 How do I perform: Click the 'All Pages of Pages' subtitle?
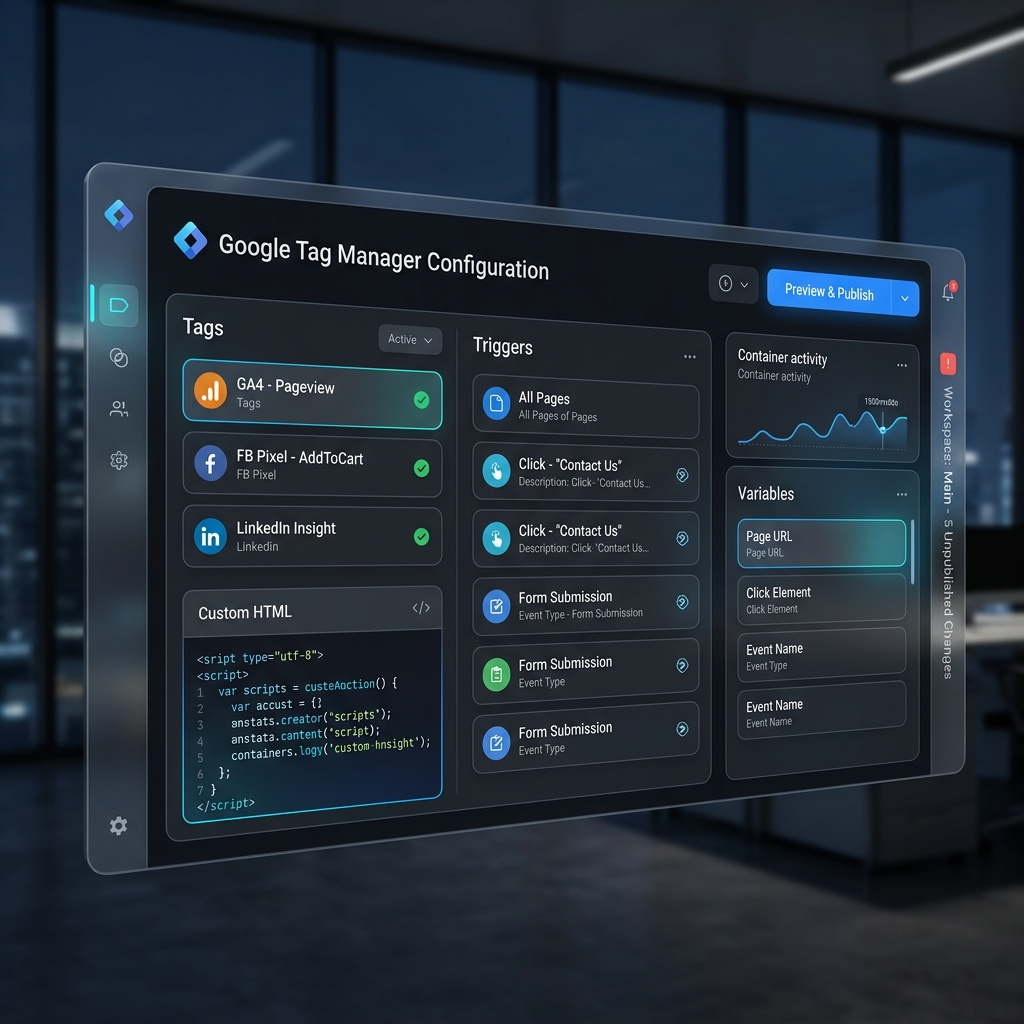(x=558, y=416)
